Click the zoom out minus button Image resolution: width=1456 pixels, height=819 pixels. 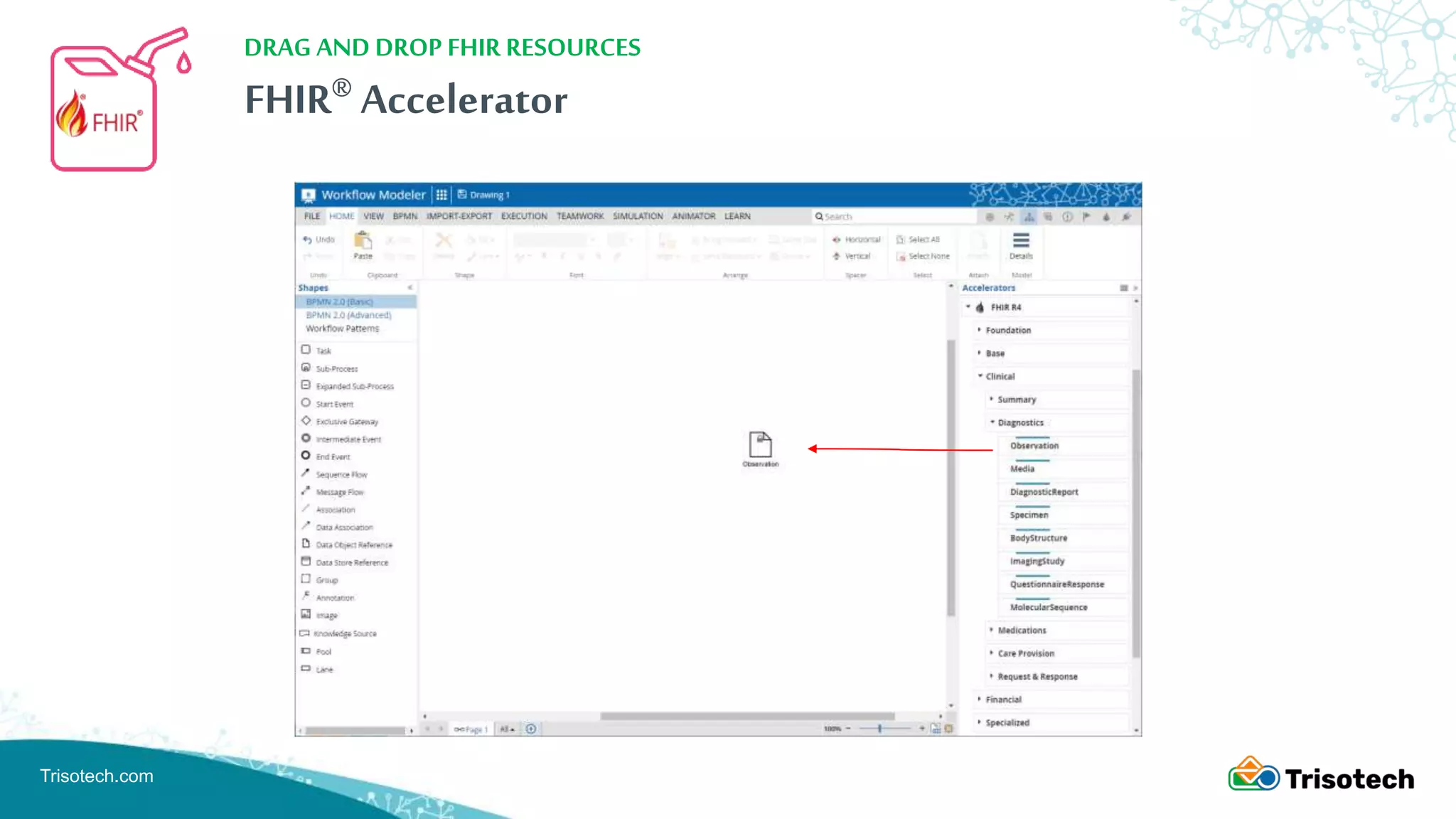tap(848, 729)
